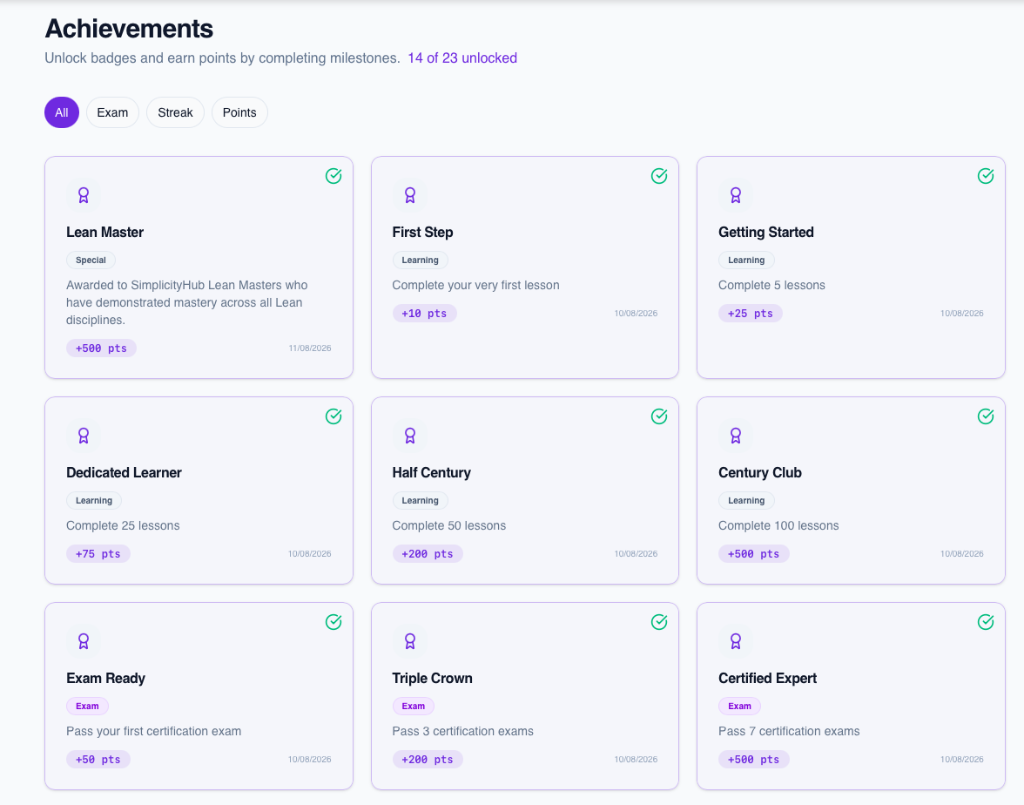Click 'Complete 5 lessons' description
The height and width of the screenshot is (805, 1024).
[x=772, y=285]
